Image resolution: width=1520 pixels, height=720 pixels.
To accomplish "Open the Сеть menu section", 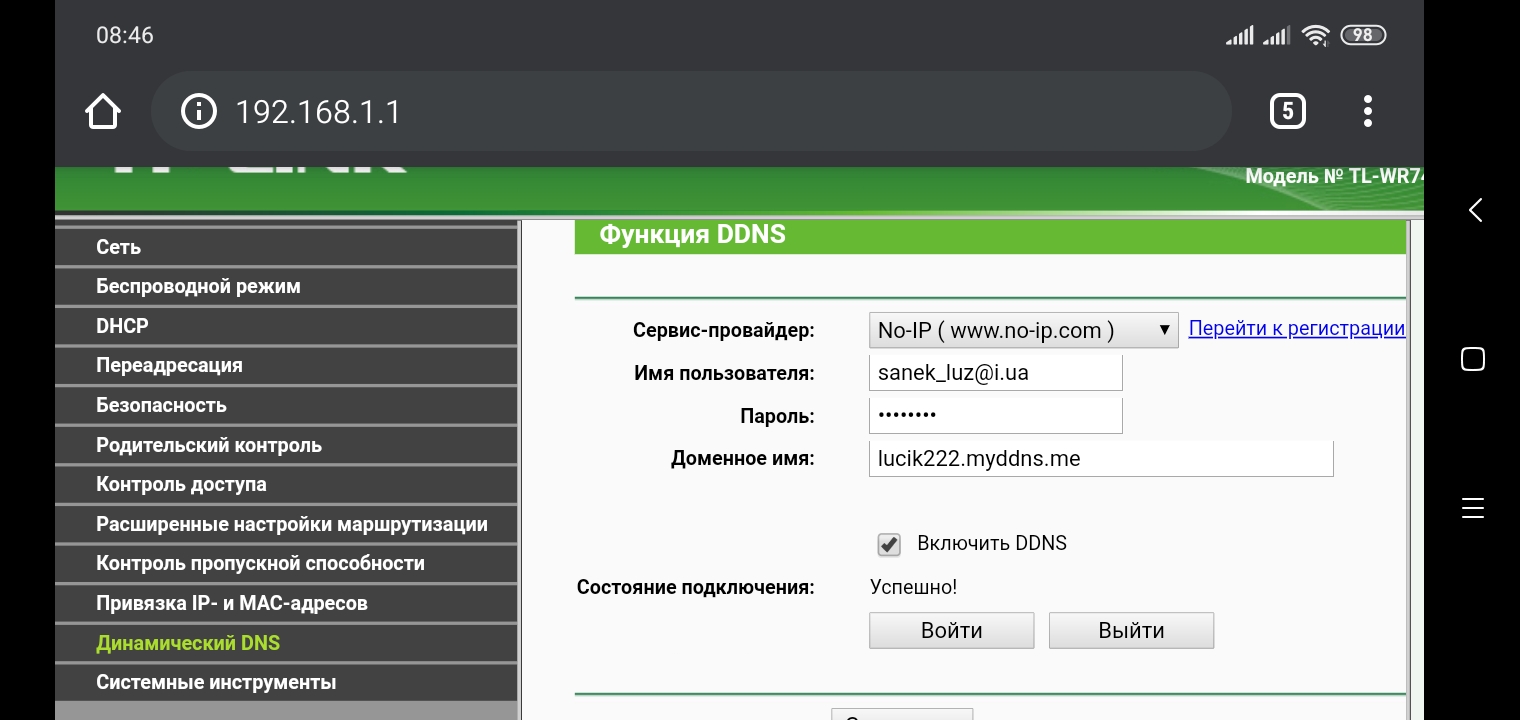I will pos(118,247).
